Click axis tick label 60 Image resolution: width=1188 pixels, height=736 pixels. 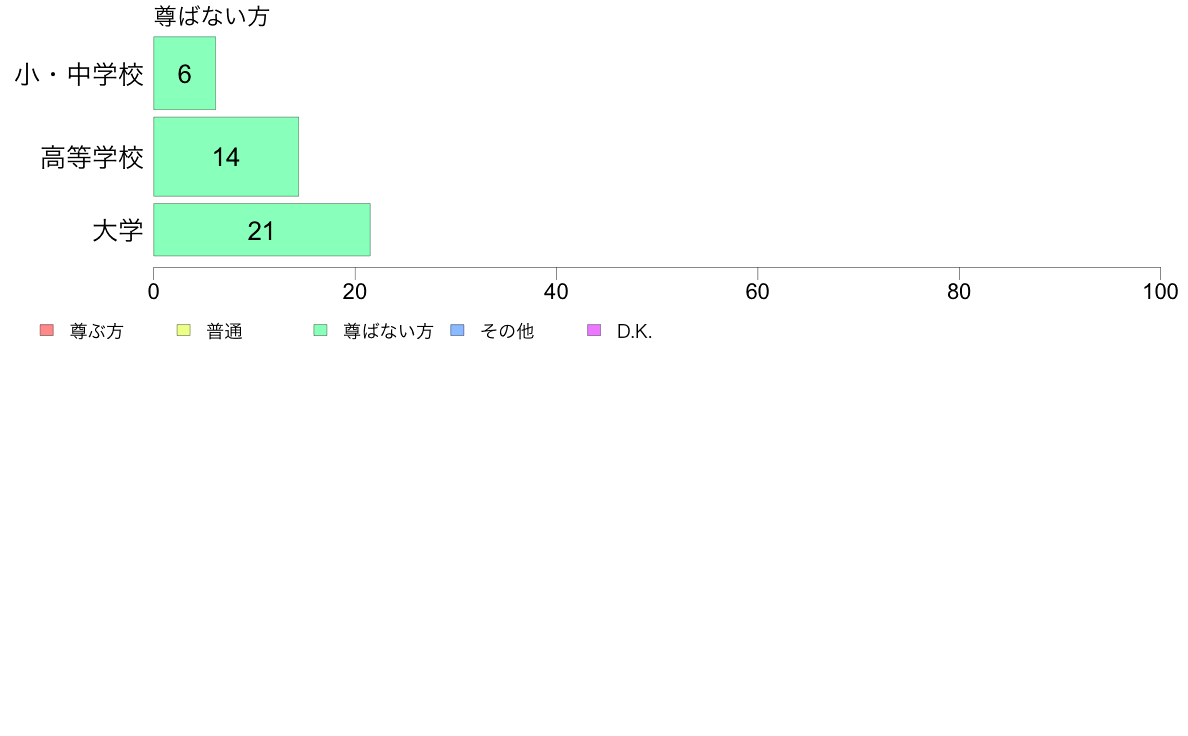[x=757, y=292]
